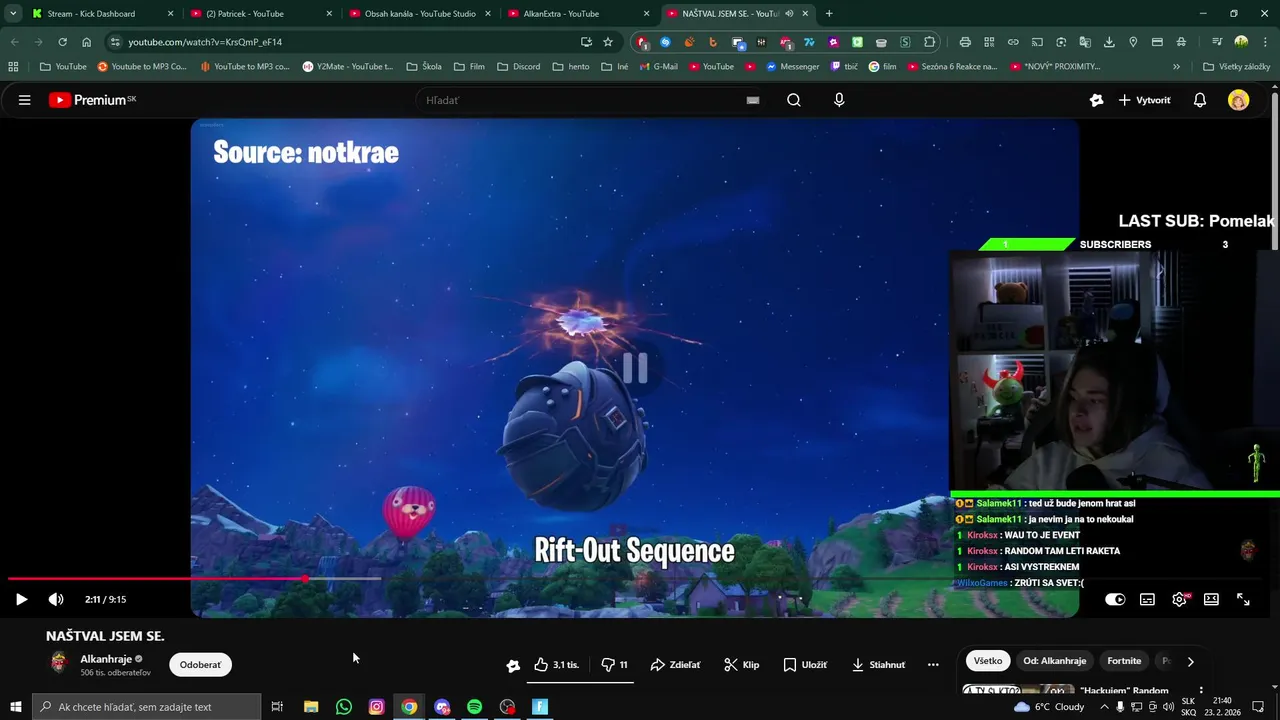Open File Explorer from the taskbar
Screen dimensions: 1280x720
coord(311,707)
